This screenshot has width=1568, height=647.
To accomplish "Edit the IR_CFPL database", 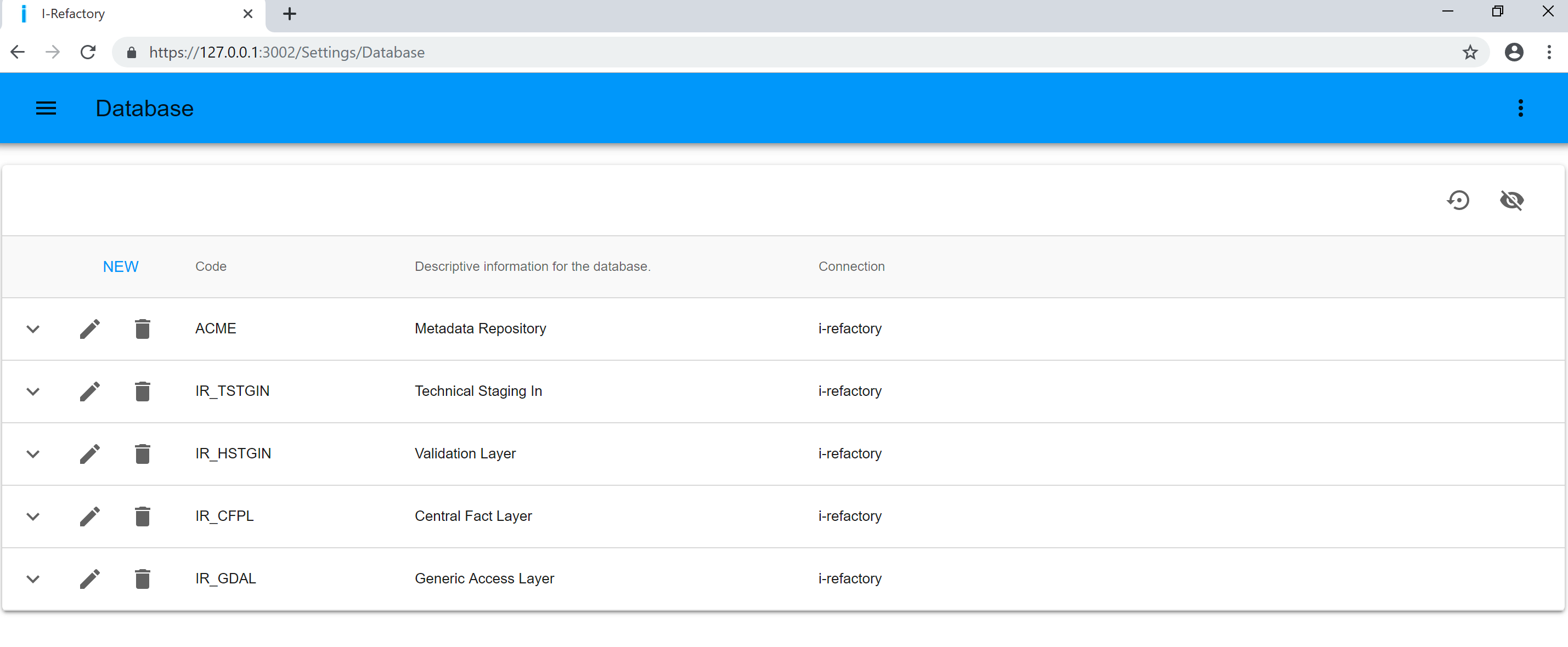I will point(89,517).
